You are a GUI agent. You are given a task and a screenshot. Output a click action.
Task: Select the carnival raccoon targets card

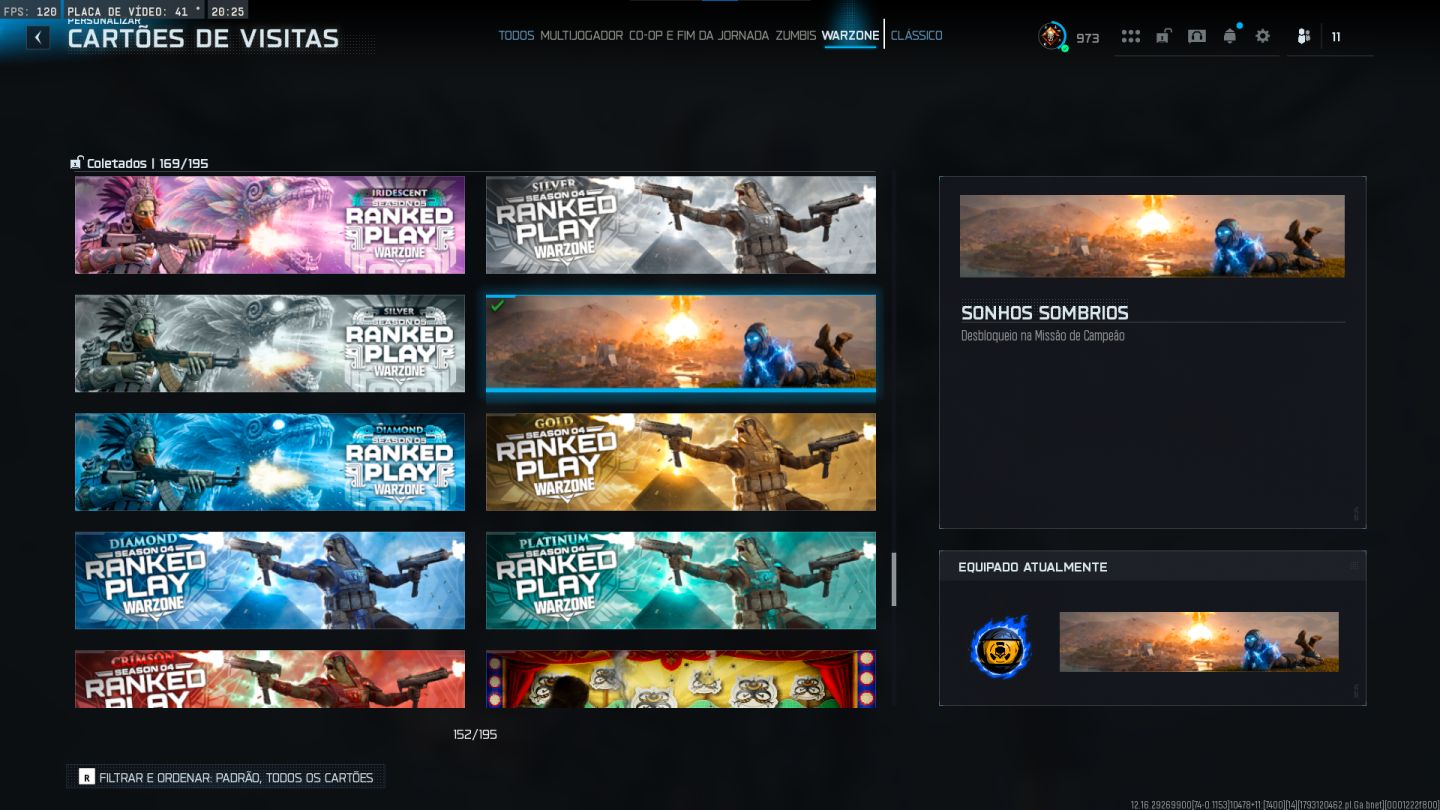click(681, 679)
